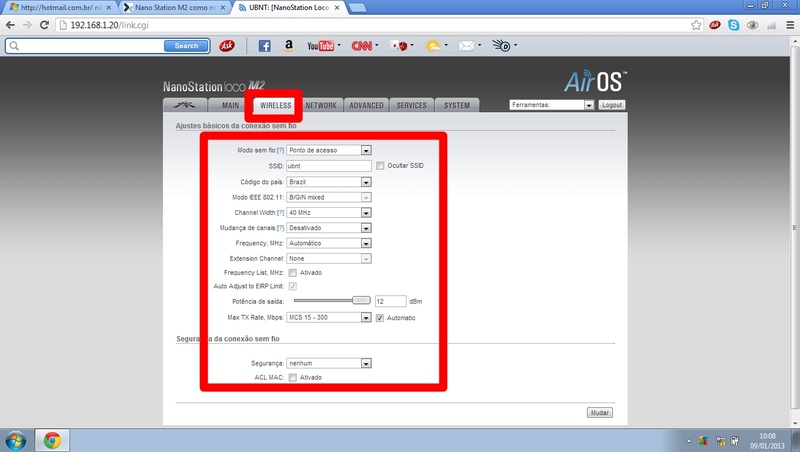
Task: Open the Ferramentas tools dropdown
Action: [x=552, y=105]
